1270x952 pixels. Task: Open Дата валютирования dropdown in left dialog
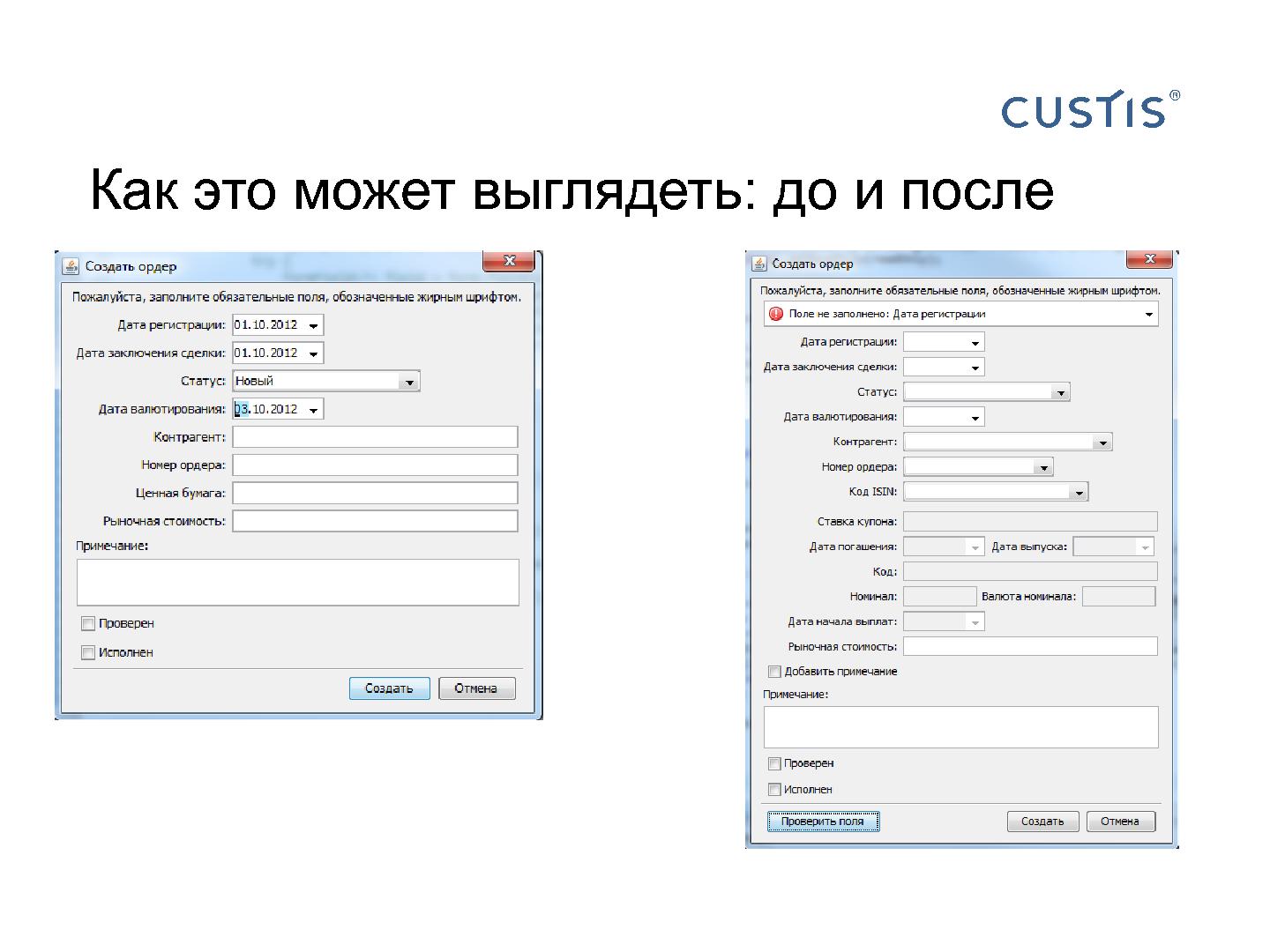click(x=313, y=410)
